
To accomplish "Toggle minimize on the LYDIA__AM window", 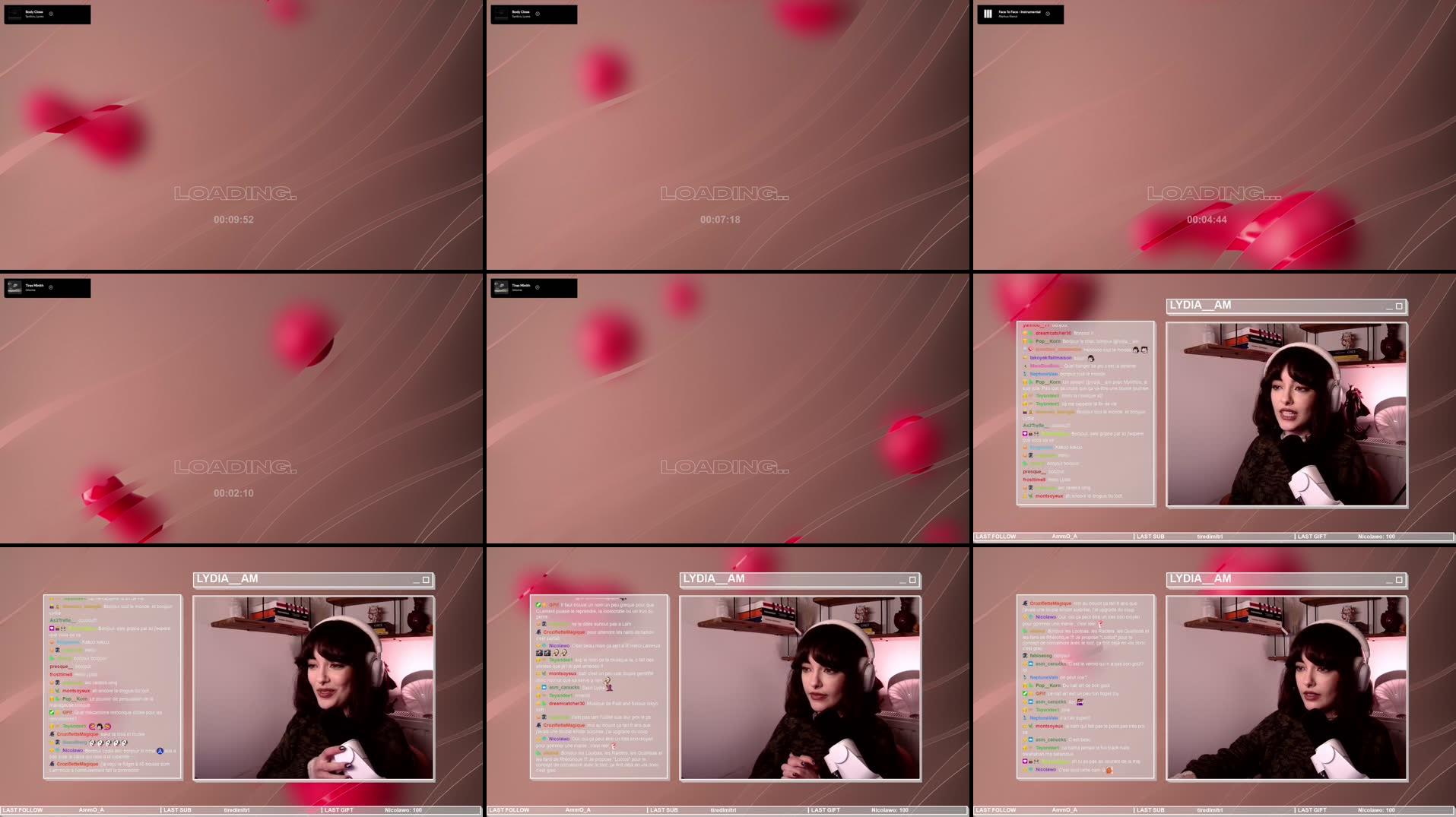I will pos(1390,309).
